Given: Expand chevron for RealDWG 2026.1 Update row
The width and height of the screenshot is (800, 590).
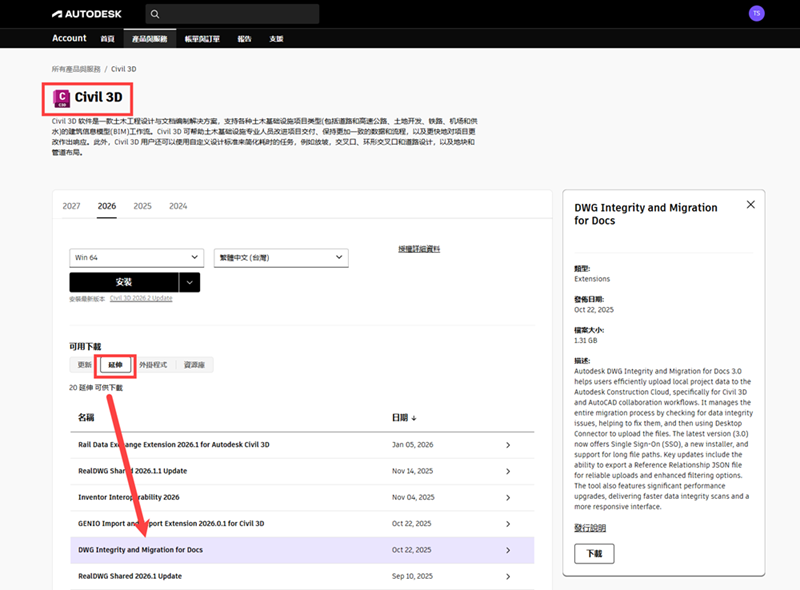Looking at the screenshot, I should click(508, 576).
